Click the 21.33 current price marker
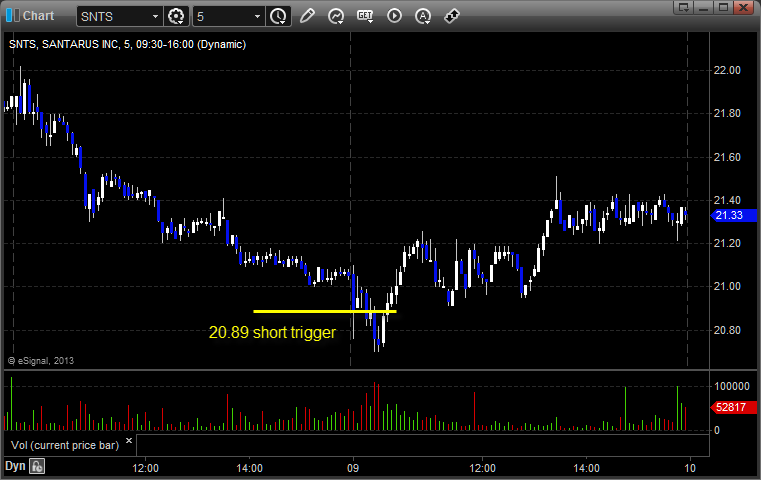 (733, 215)
